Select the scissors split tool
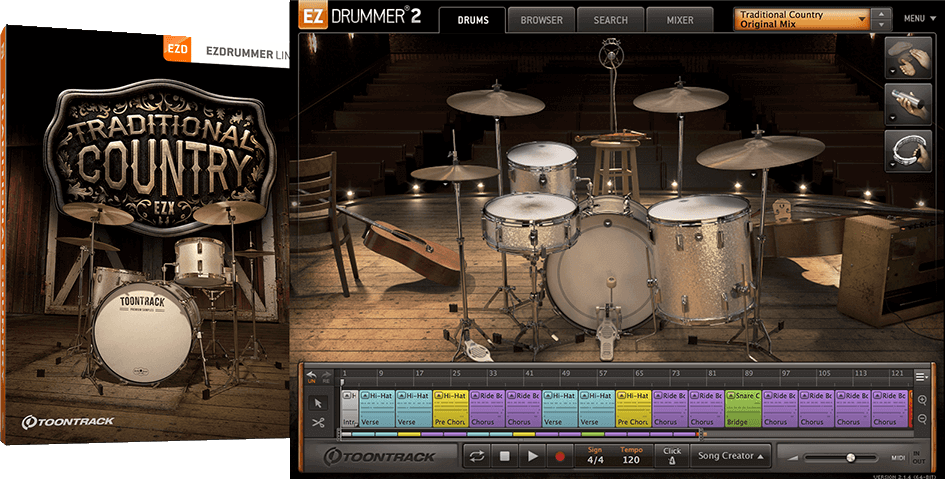Image resolution: width=945 pixels, height=479 pixels. tap(319, 422)
